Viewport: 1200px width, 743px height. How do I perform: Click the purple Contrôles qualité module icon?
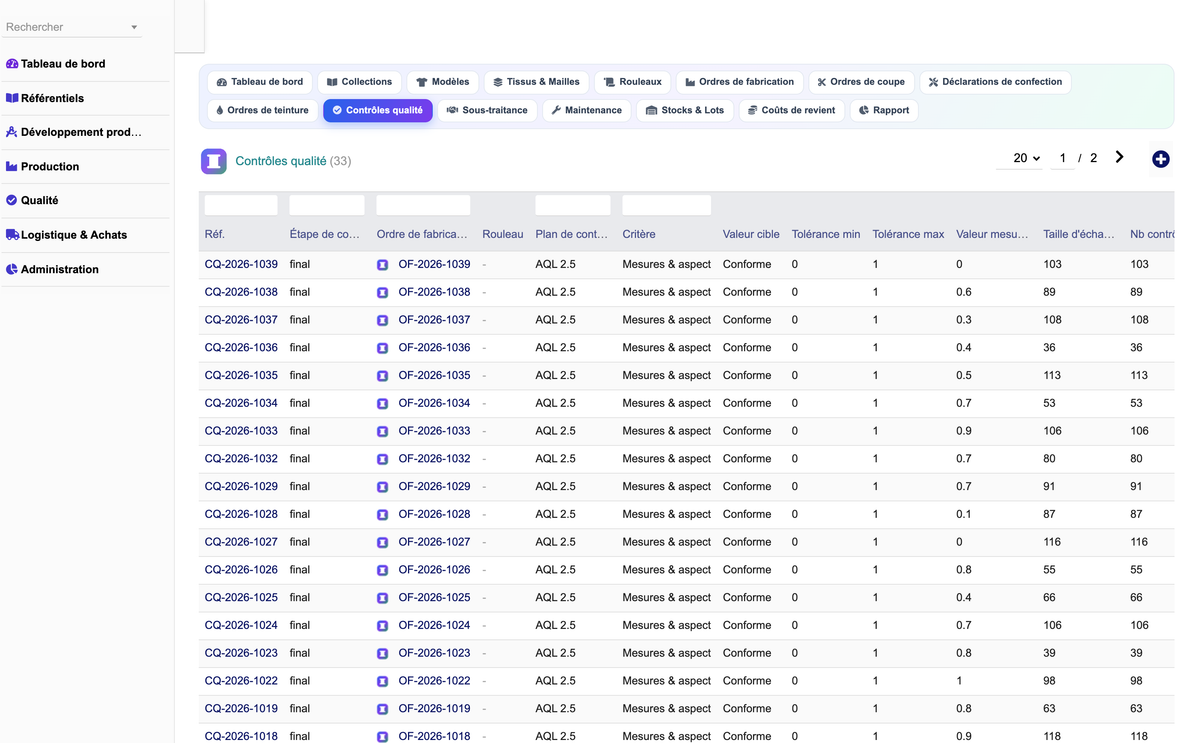coord(214,161)
